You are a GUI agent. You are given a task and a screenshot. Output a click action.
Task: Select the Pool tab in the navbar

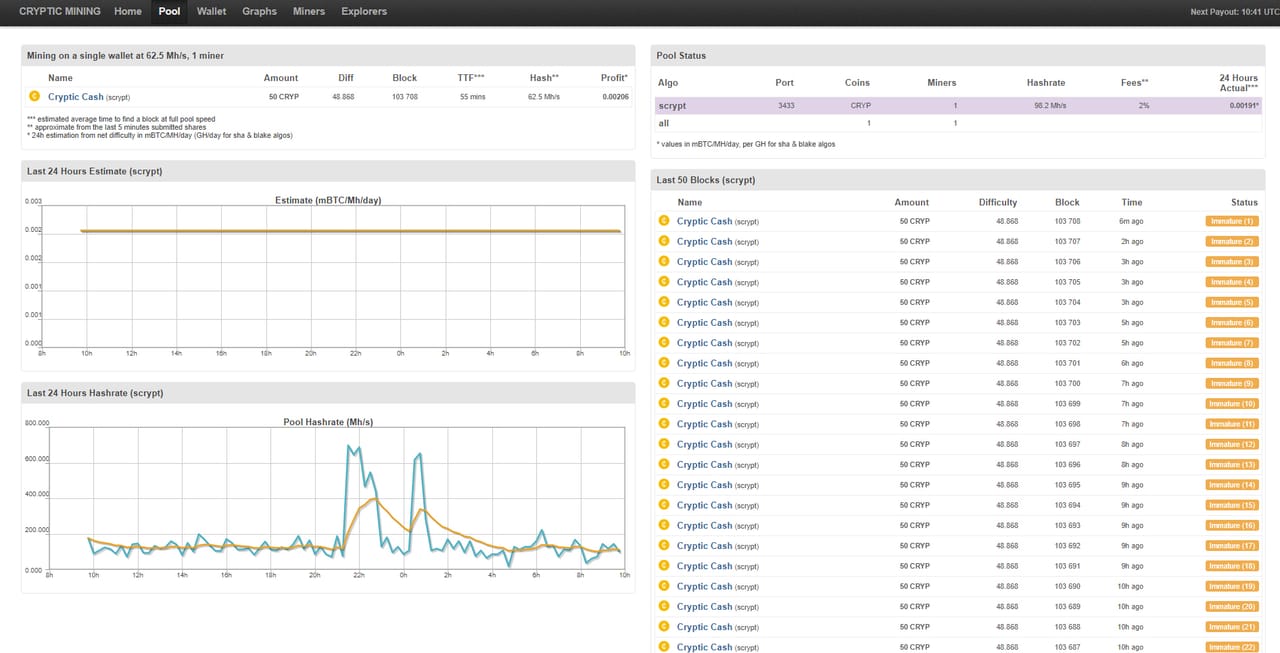point(169,12)
